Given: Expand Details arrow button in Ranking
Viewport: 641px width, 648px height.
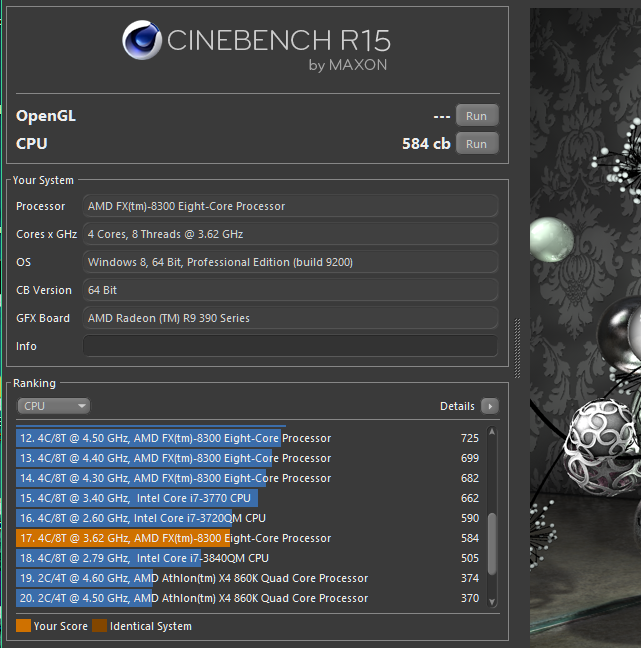Looking at the screenshot, I should (490, 406).
